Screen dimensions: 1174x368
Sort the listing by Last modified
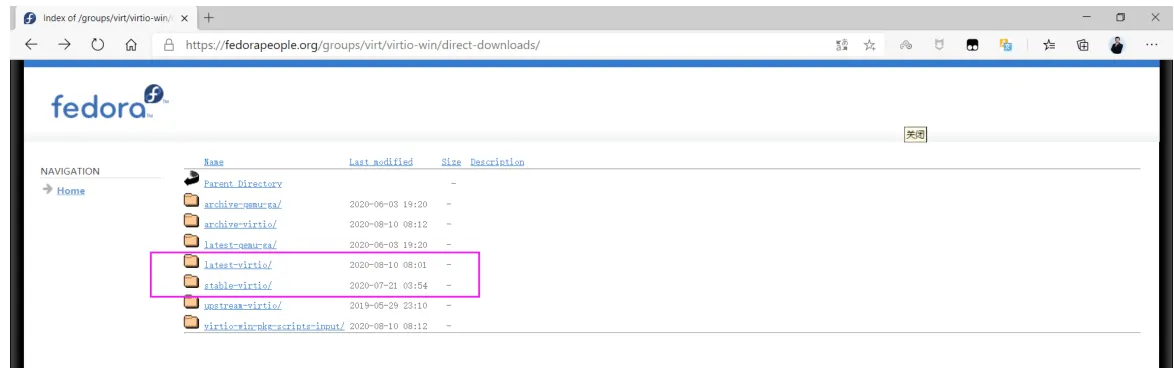coord(381,162)
